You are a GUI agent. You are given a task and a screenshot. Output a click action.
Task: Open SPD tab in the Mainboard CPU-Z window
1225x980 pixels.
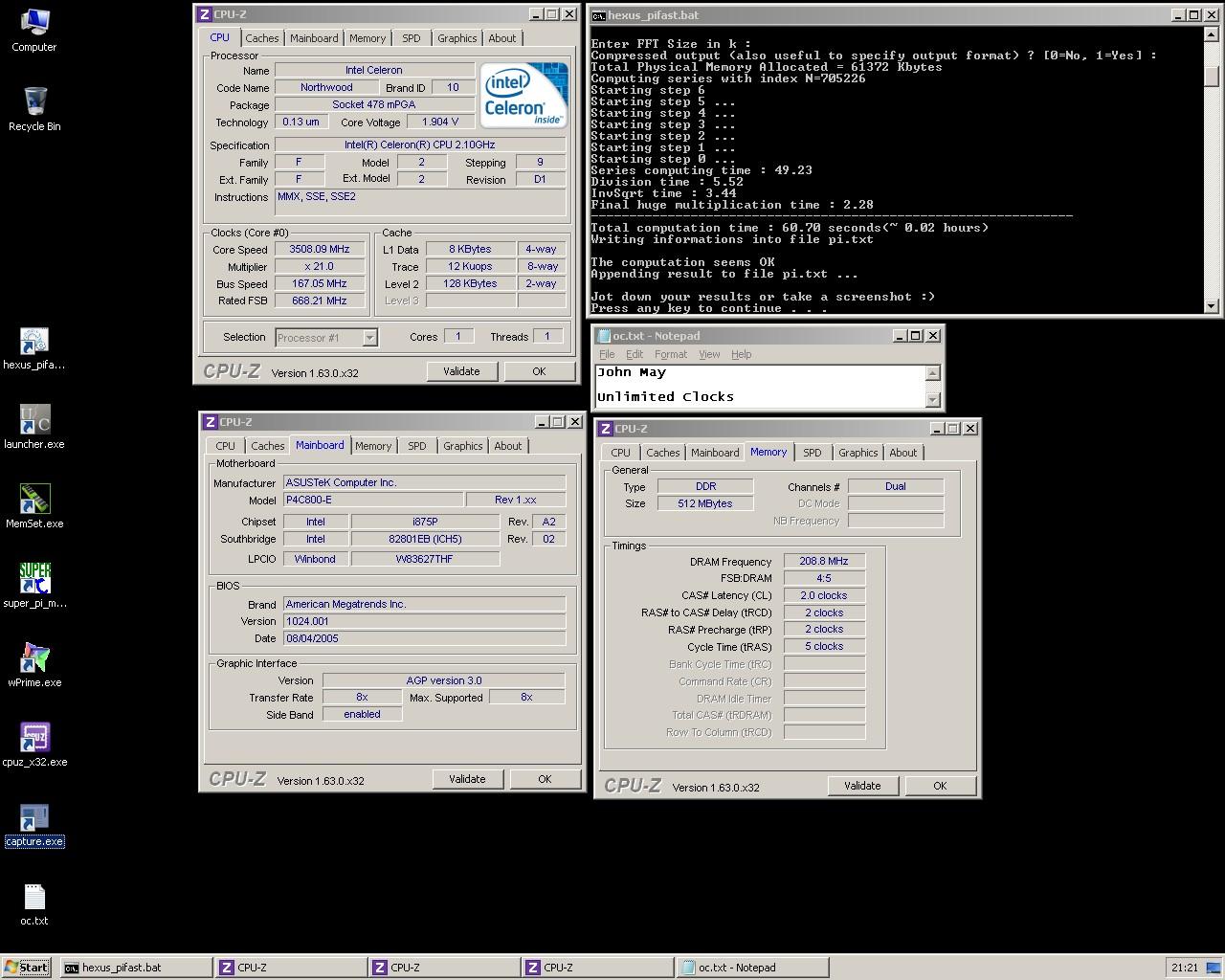[417, 446]
